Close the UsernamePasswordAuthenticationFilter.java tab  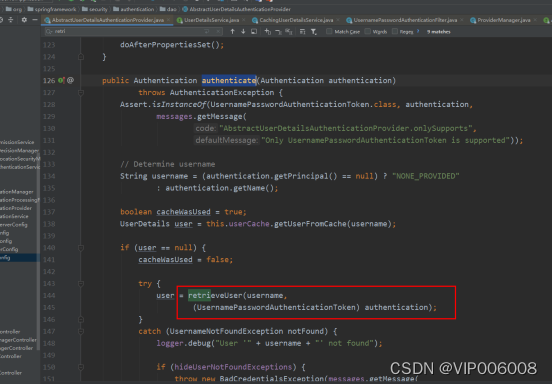[x=462, y=20]
